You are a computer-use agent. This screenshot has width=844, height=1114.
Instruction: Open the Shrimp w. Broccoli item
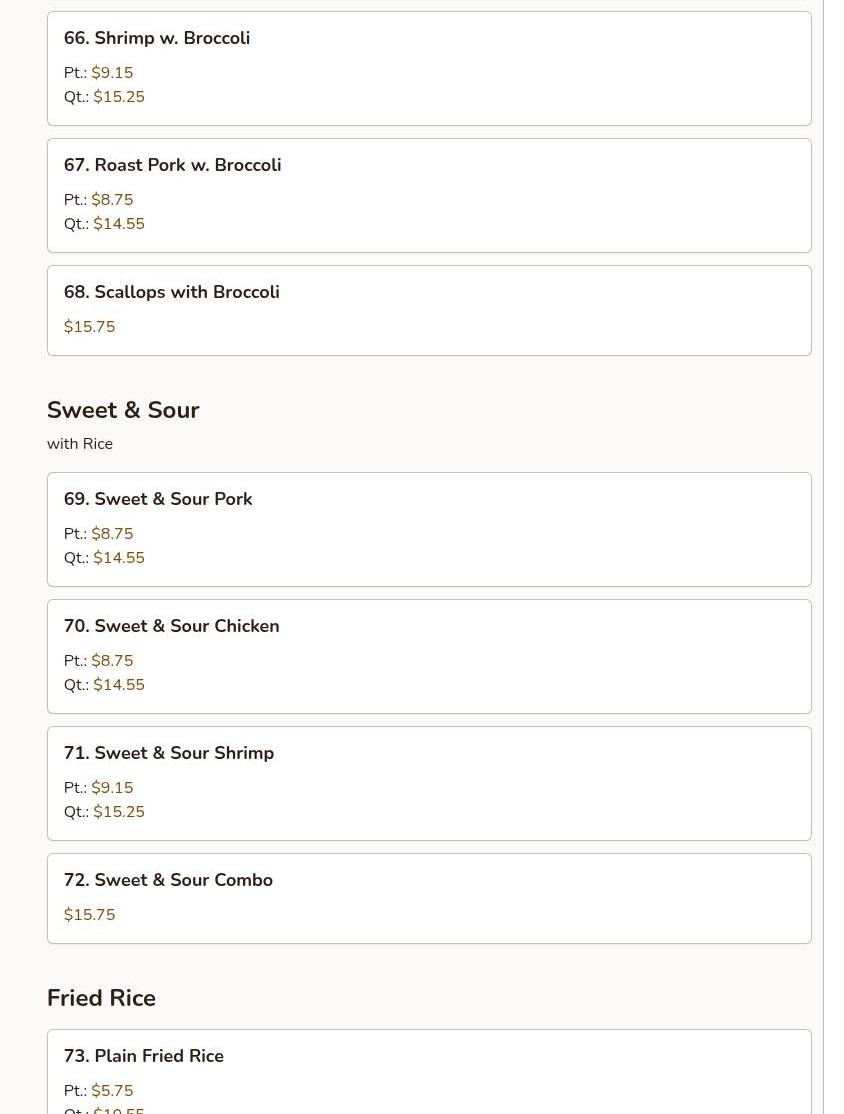(157, 38)
